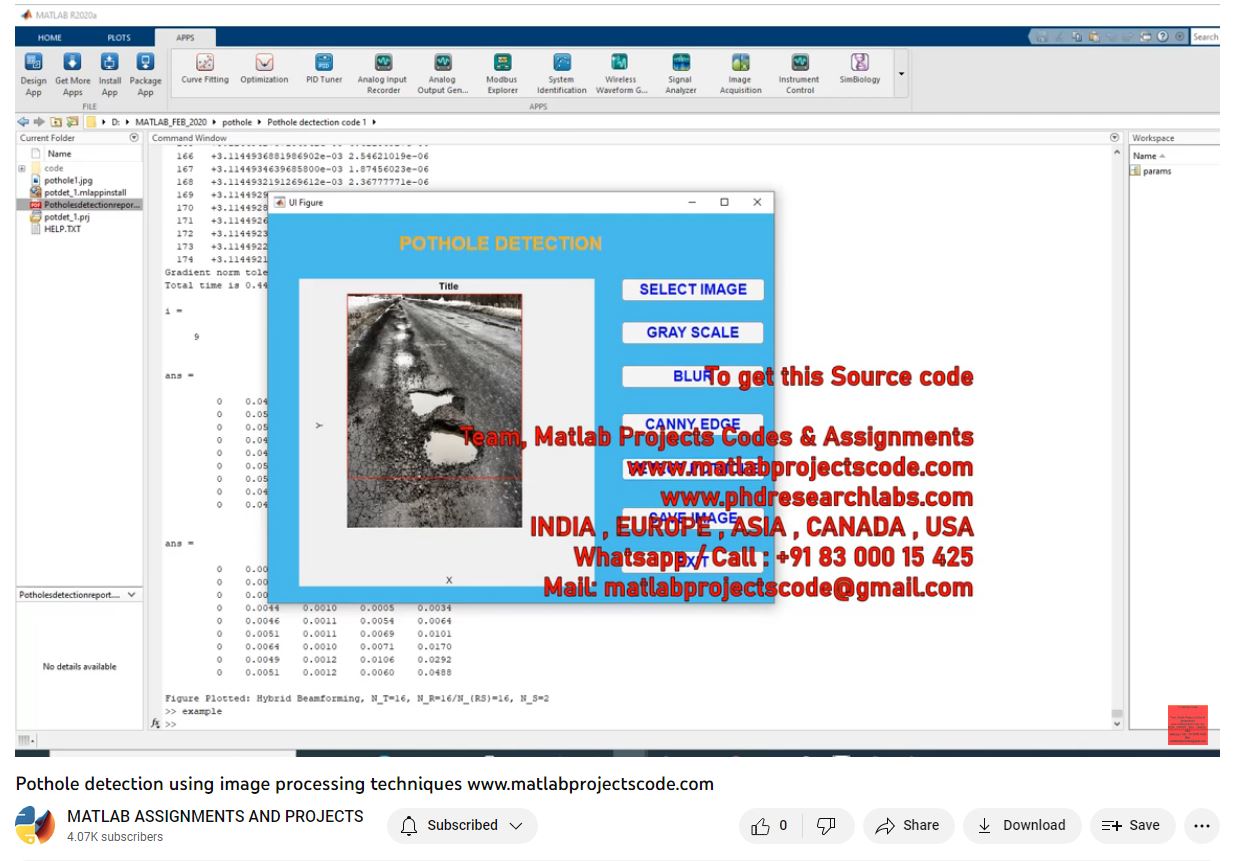This screenshot has height=861, width=1236.
Task: Click the back navigation arrow
Action: pyautogui.click(x=24, y=122)
